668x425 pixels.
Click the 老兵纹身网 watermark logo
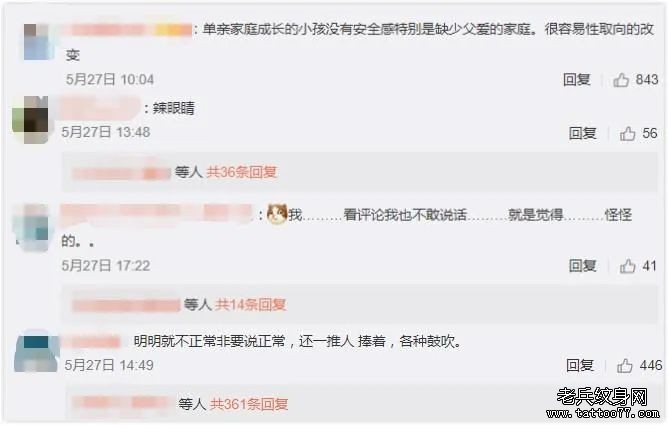(603, 402)
